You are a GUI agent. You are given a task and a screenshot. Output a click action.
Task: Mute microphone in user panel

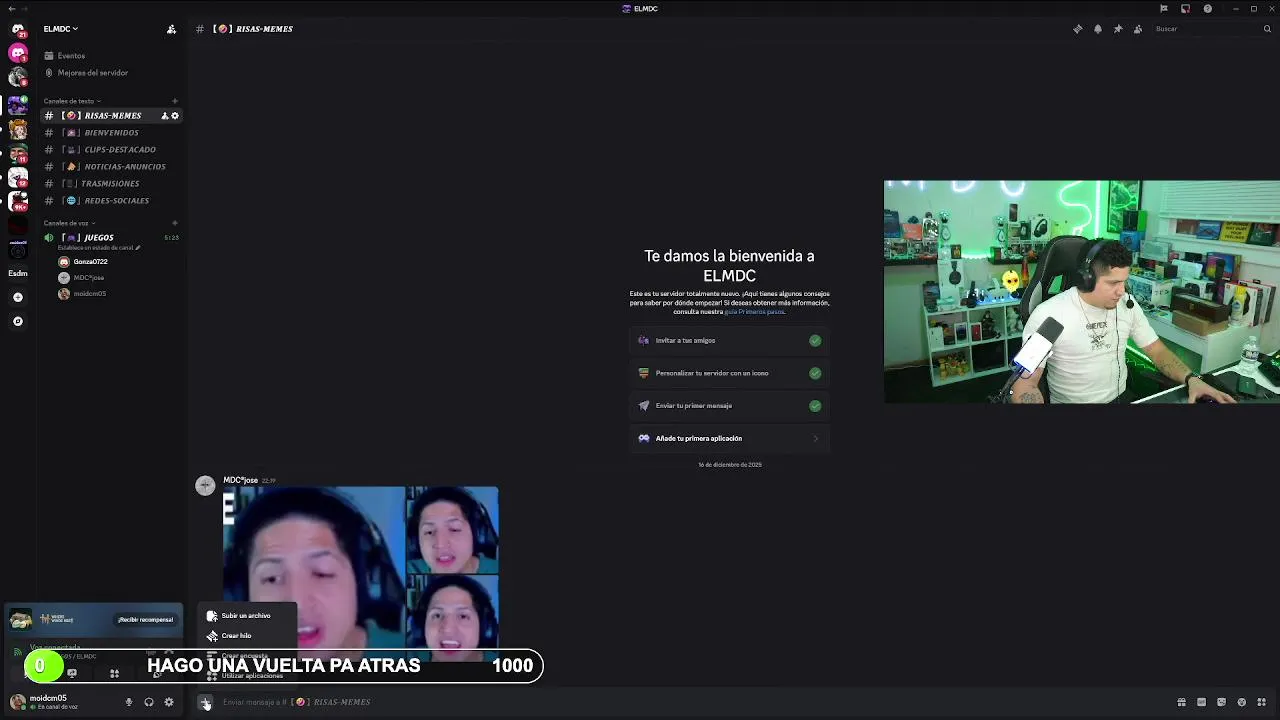point(129,702)
